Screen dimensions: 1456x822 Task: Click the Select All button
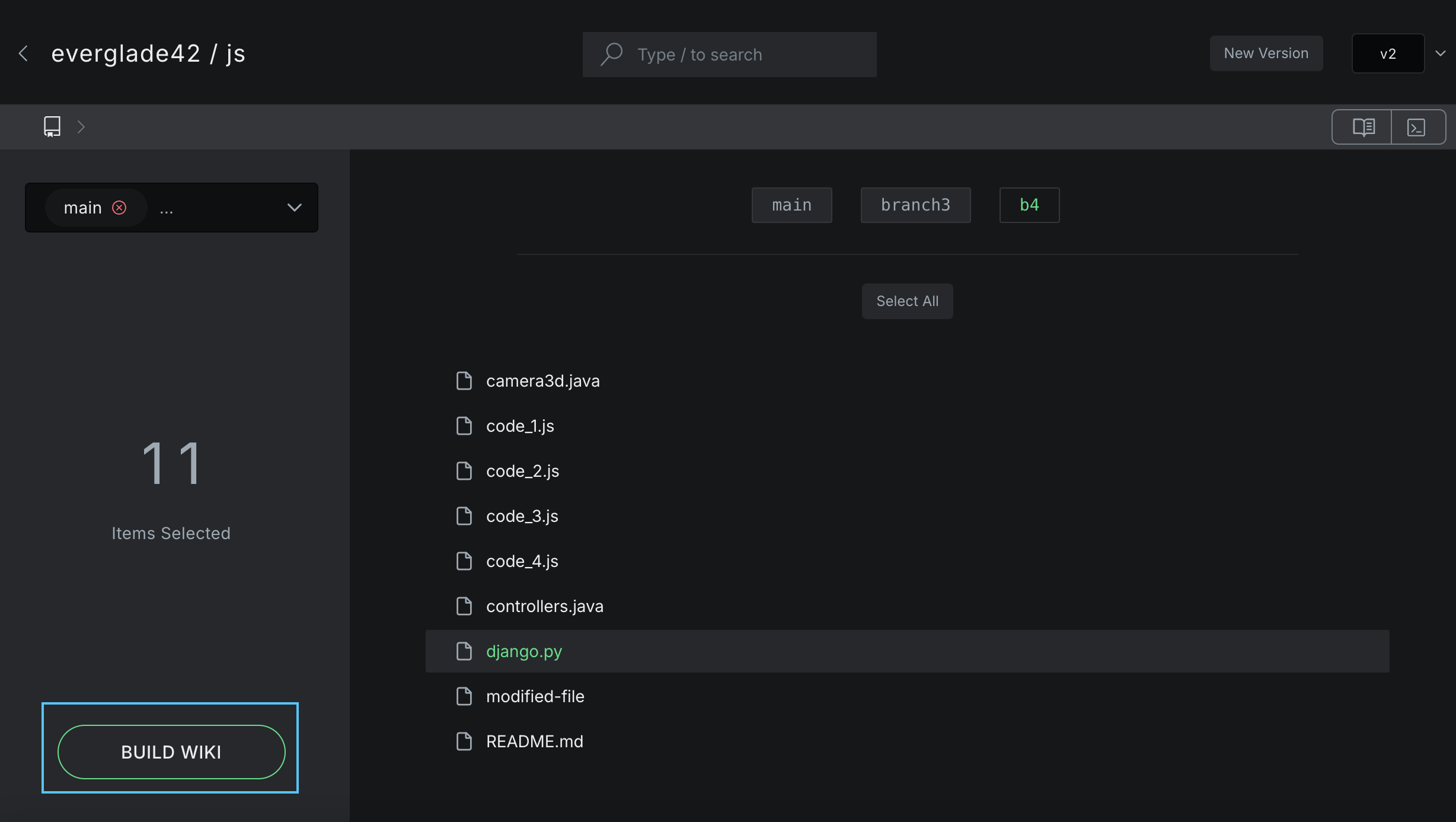coord(907,301)
